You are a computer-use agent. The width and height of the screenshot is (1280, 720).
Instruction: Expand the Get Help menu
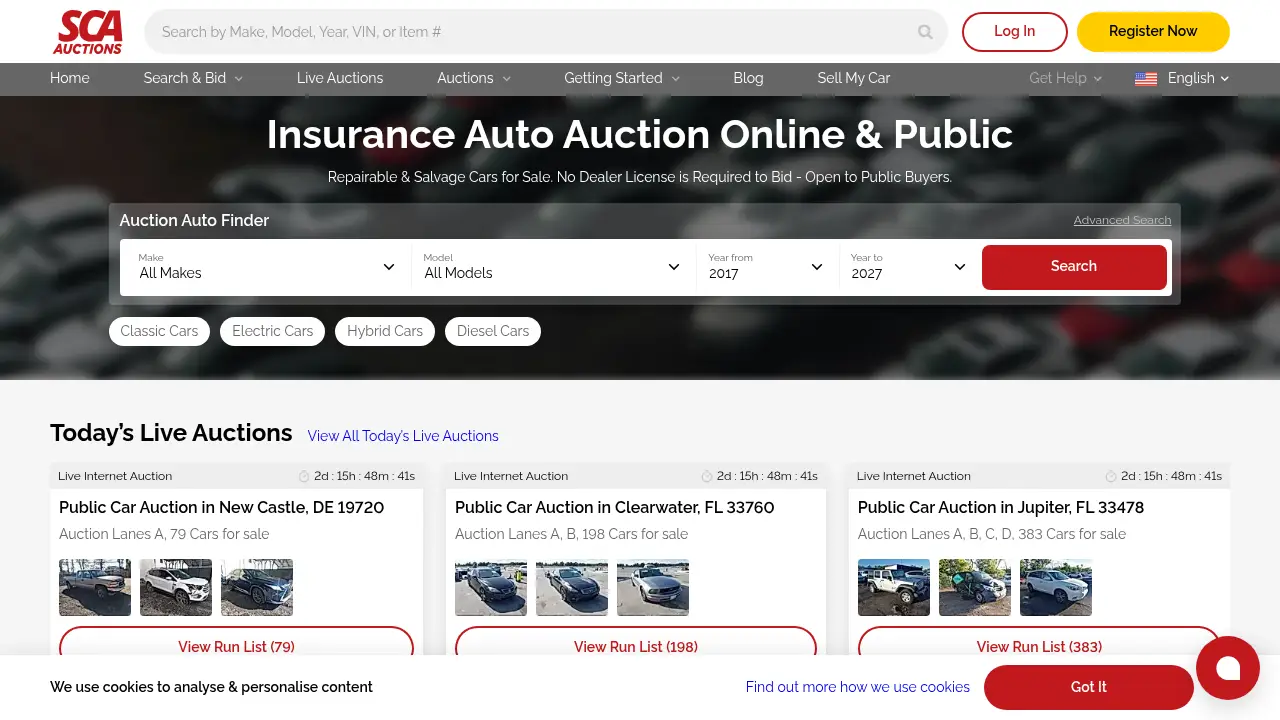coord(1065,78)
